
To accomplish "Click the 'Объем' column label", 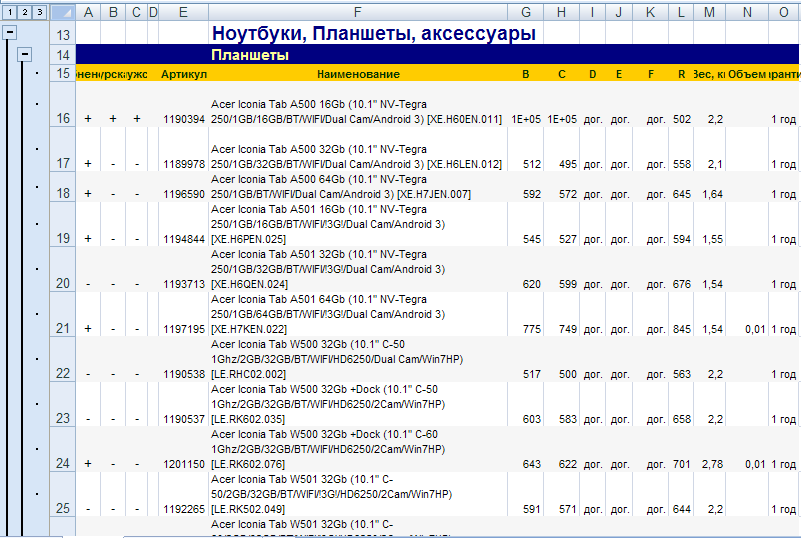I will [x=747, y=74].
